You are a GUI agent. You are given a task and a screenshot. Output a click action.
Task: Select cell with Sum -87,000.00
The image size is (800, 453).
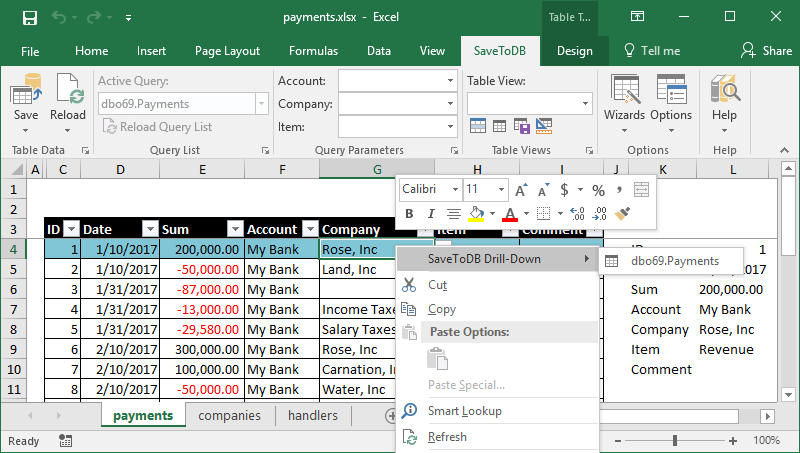click(x=202, y=290)
